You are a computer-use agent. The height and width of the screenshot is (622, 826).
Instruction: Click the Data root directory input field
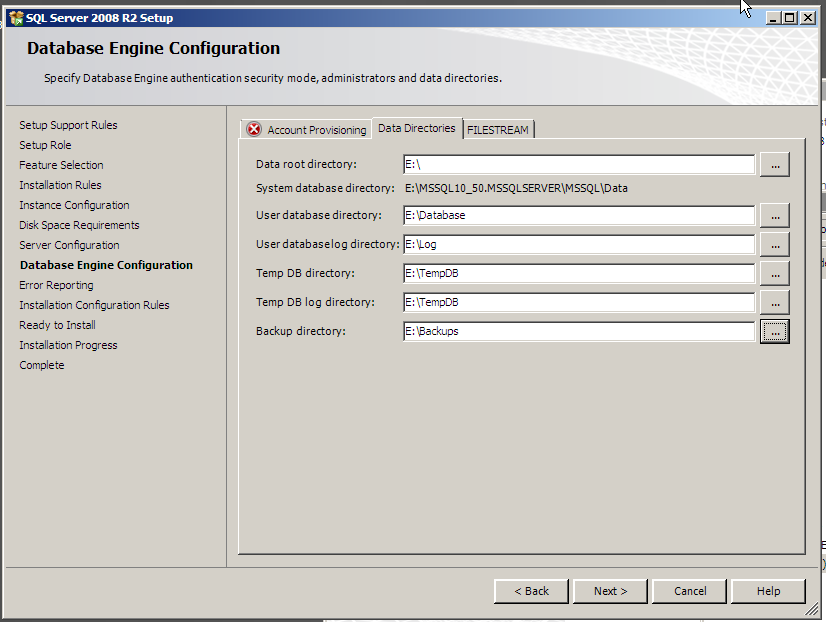pyautogui.click(x=579, y=164)
